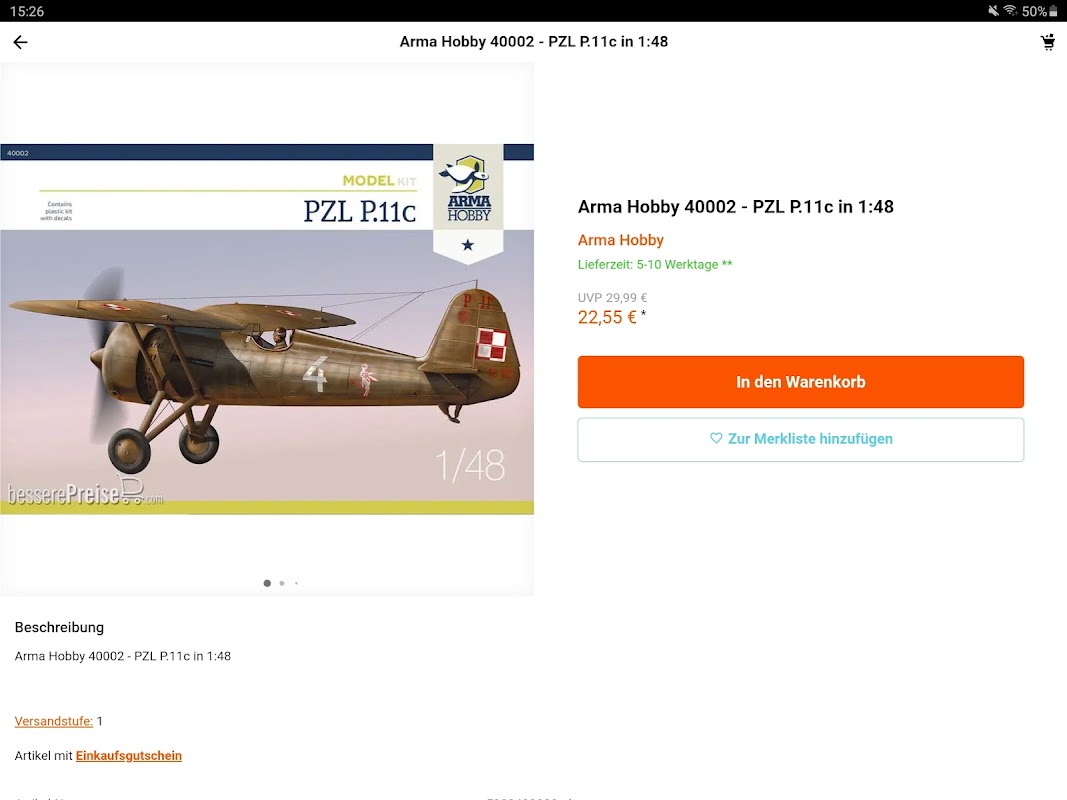Tap the 15:26 clock in status bar
Screen dimensions: 1067x800
[x=27, y=11]
